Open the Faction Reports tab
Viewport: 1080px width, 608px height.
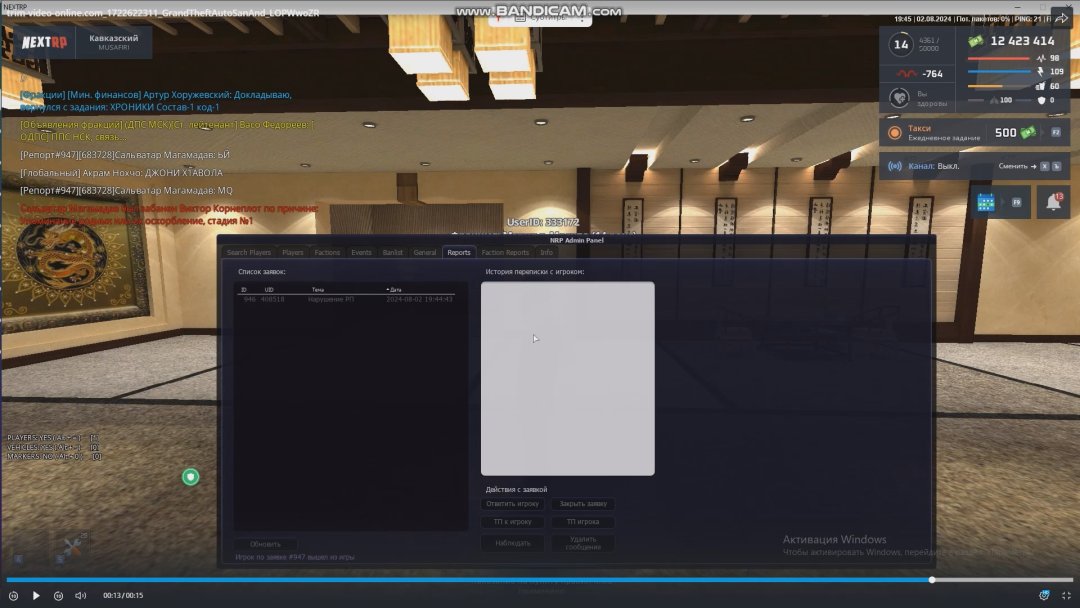click(505, 253)
